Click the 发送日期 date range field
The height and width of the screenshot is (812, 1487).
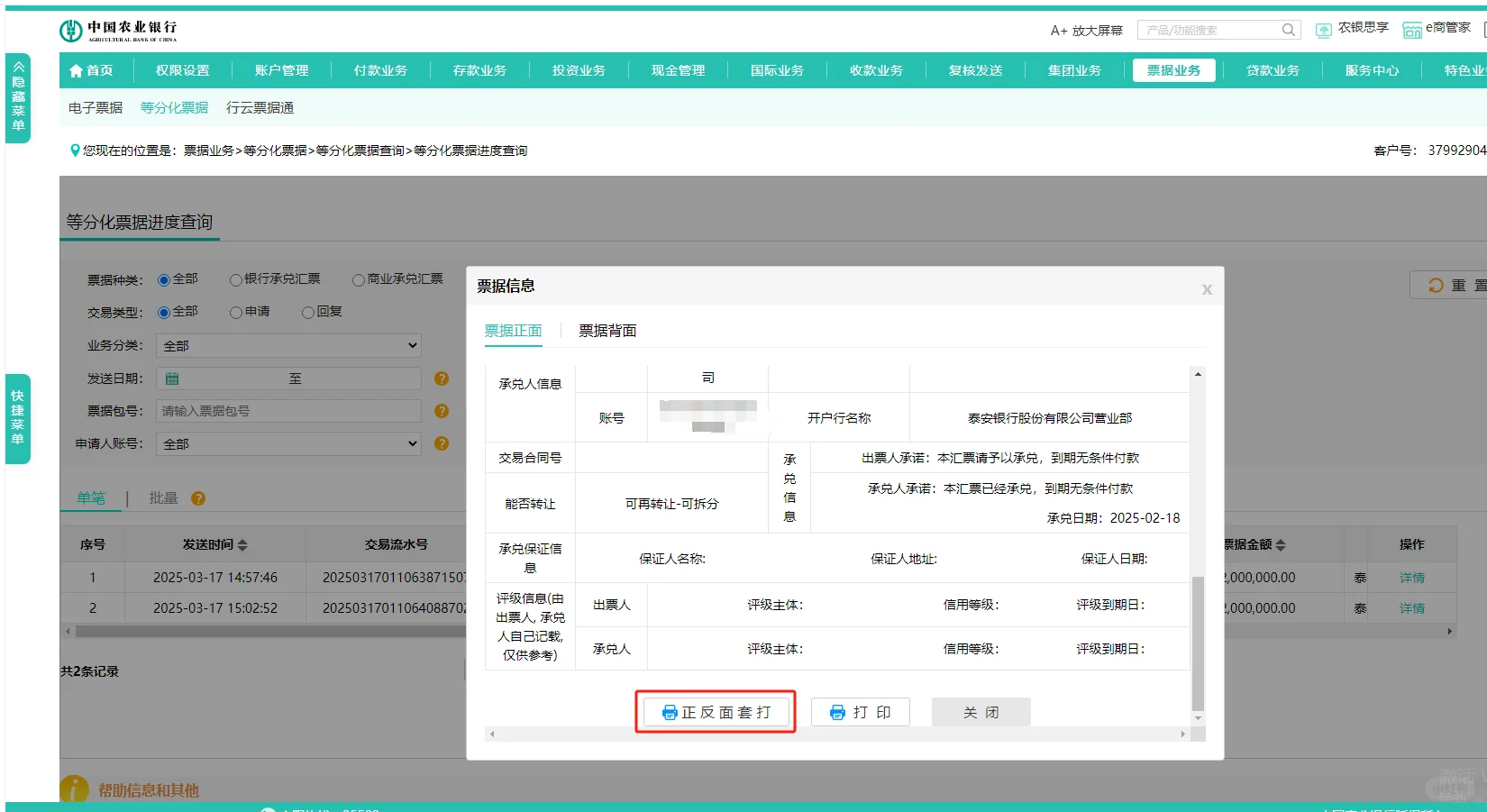pyautogui.click(x=288, y=379)
